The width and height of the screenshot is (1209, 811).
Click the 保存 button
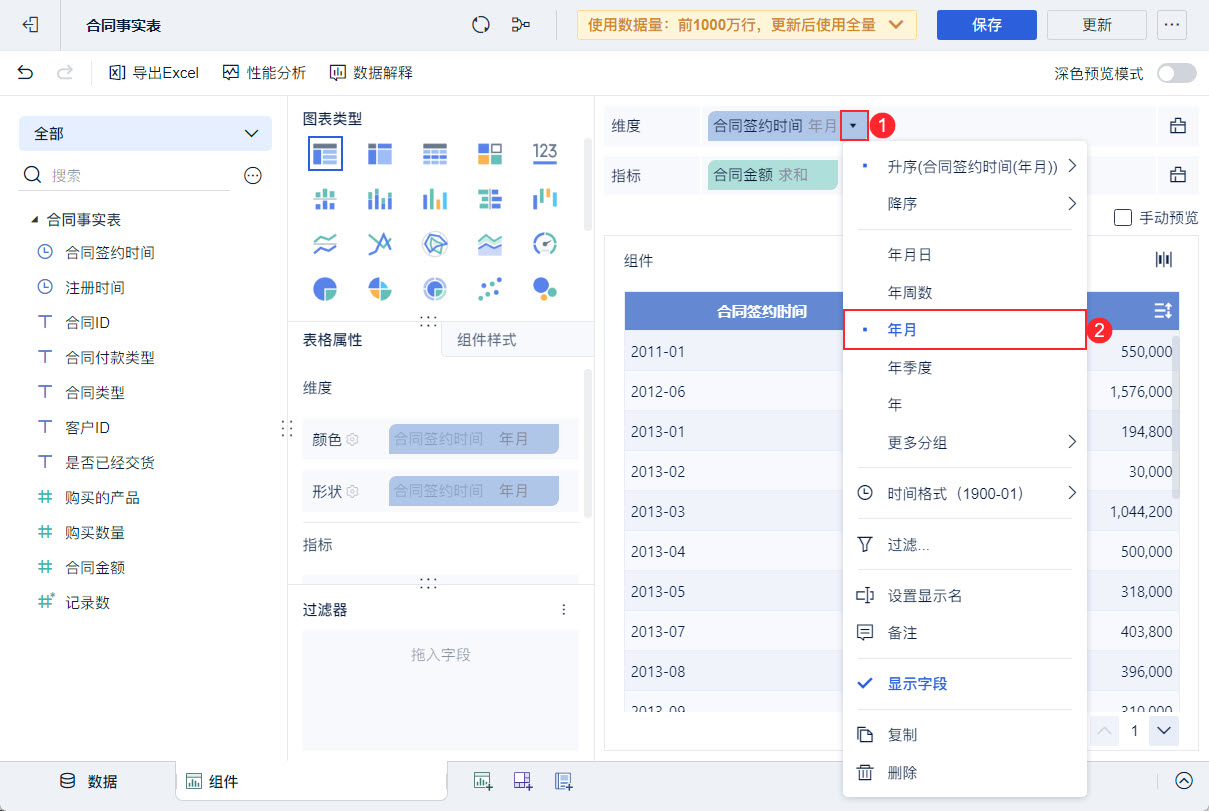pyautogui.click(x=986, y=25)
